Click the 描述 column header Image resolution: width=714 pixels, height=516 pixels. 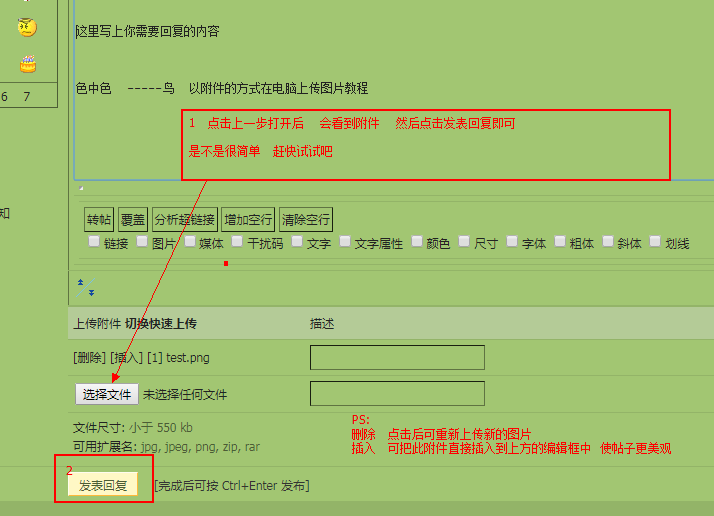tap(322, 324)
